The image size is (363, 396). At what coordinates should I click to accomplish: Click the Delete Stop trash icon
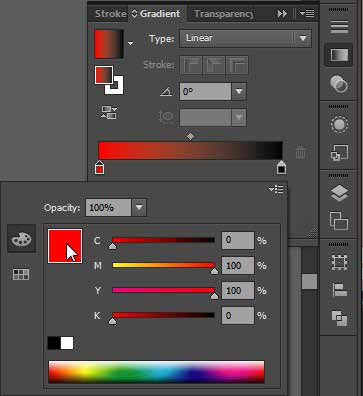coord(301,152)
